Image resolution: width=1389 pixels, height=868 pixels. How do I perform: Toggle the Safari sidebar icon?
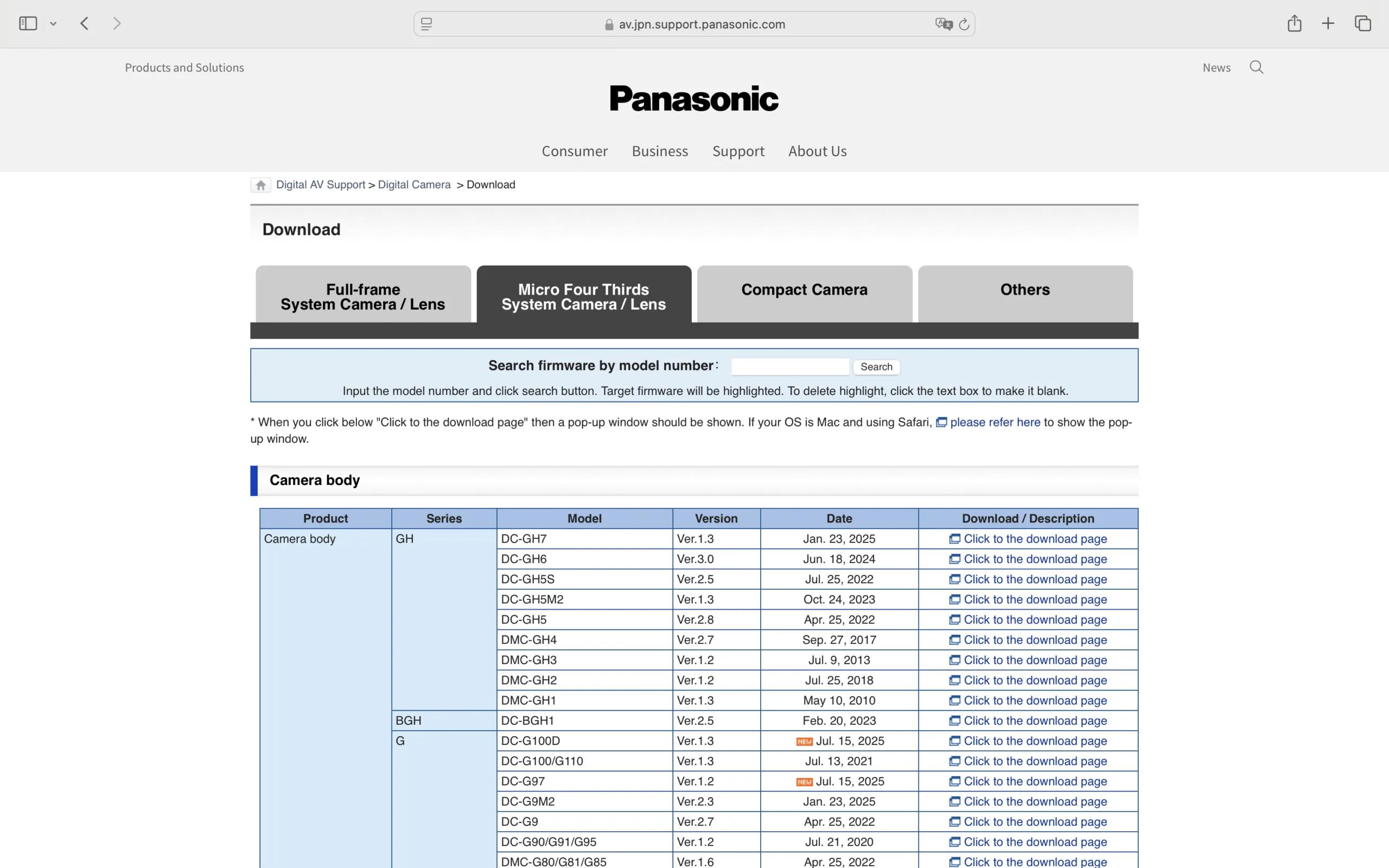(28, 23)
